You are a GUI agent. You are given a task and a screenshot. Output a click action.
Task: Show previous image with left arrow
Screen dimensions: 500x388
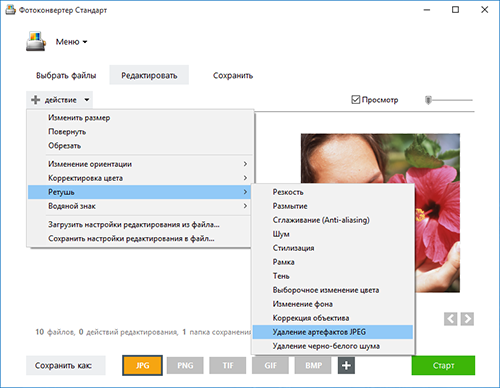[451, 319]
